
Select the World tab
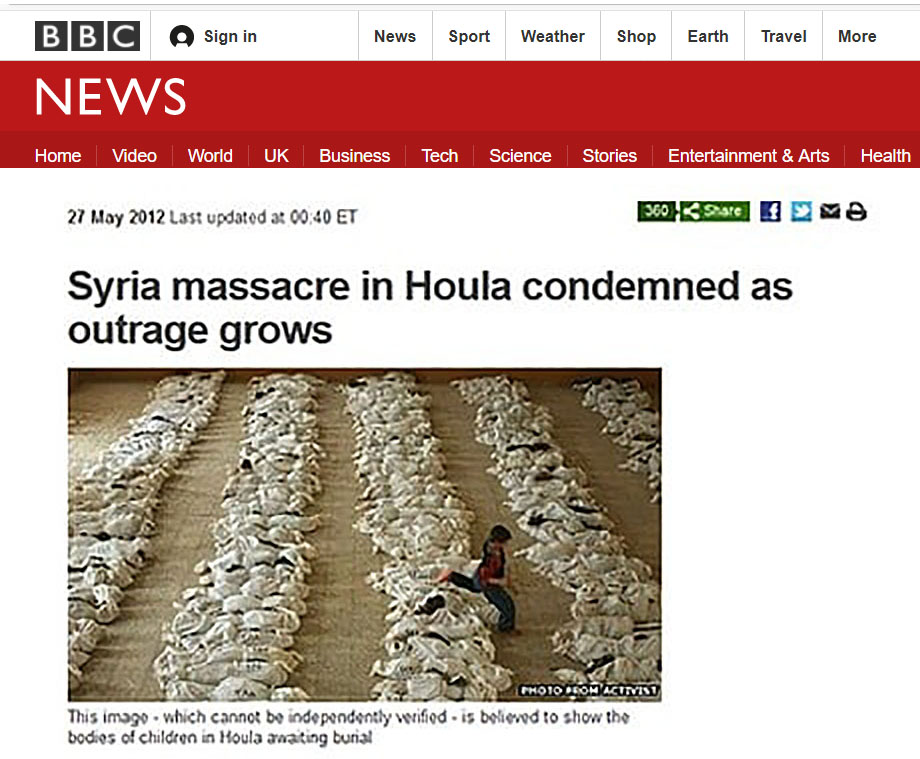[210, 155]
